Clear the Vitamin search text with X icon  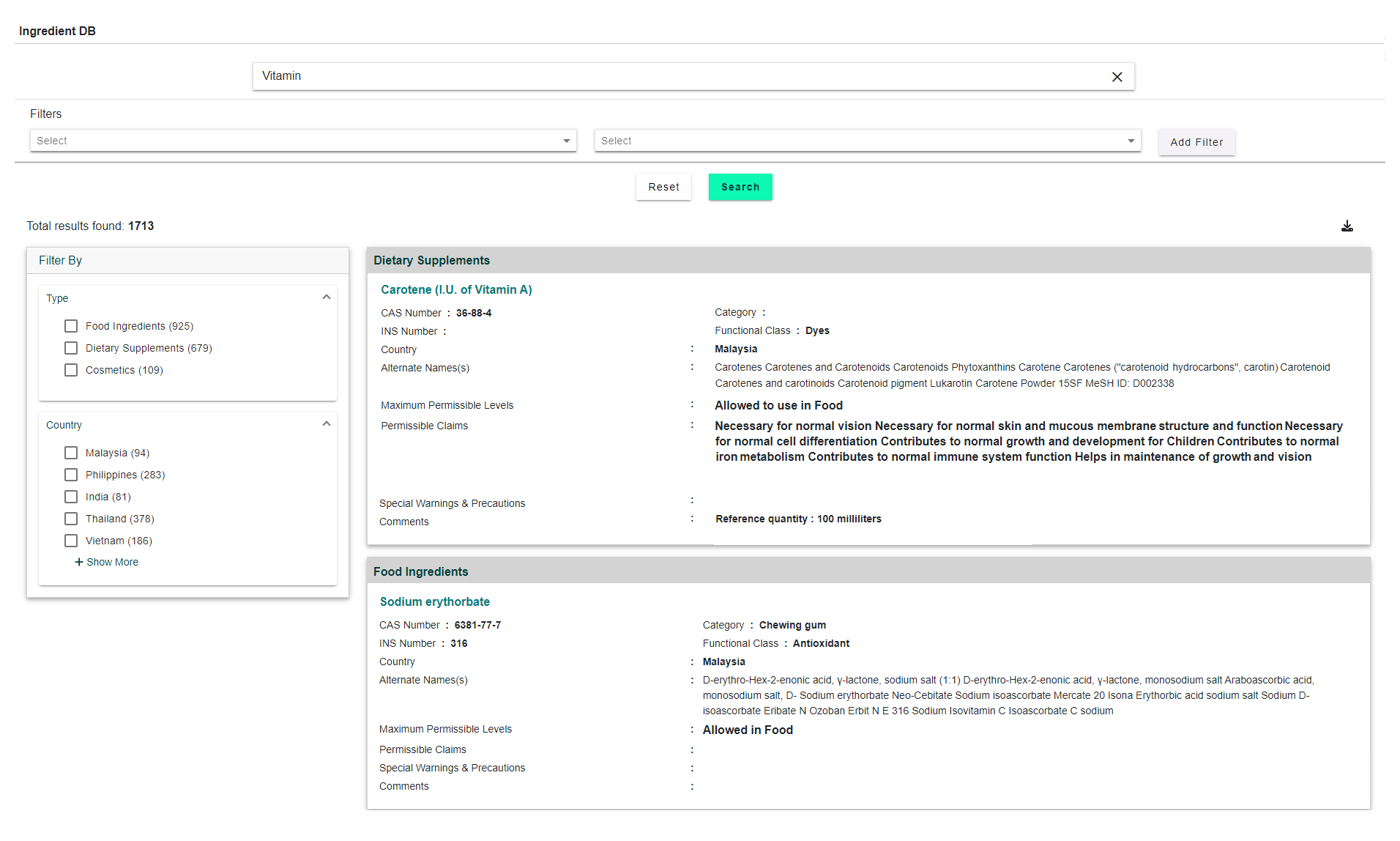pyautogui.click(x=1117, y=77)
